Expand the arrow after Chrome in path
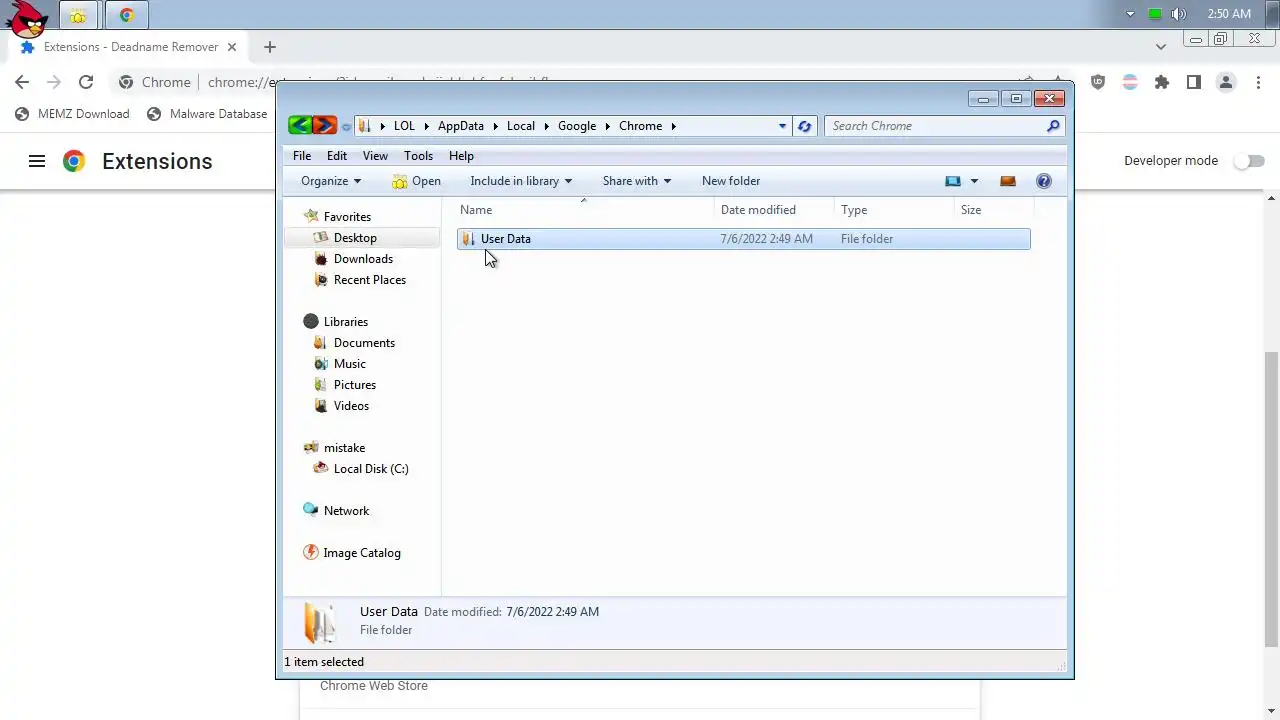 pyautogui.click(x=674, y=126)
